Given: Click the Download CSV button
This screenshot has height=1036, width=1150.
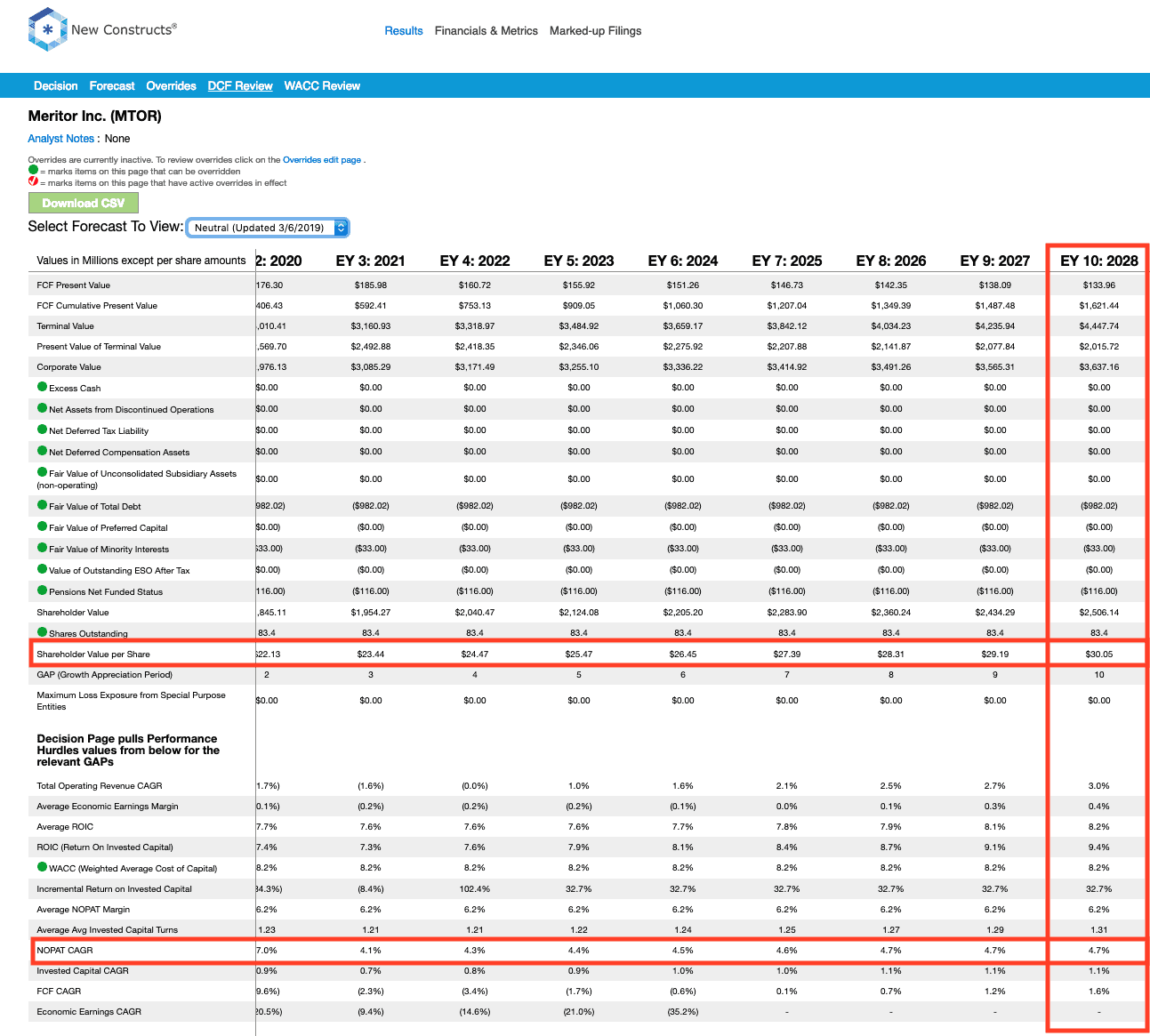Looking at the screenshot, I should tap(84, 203).
